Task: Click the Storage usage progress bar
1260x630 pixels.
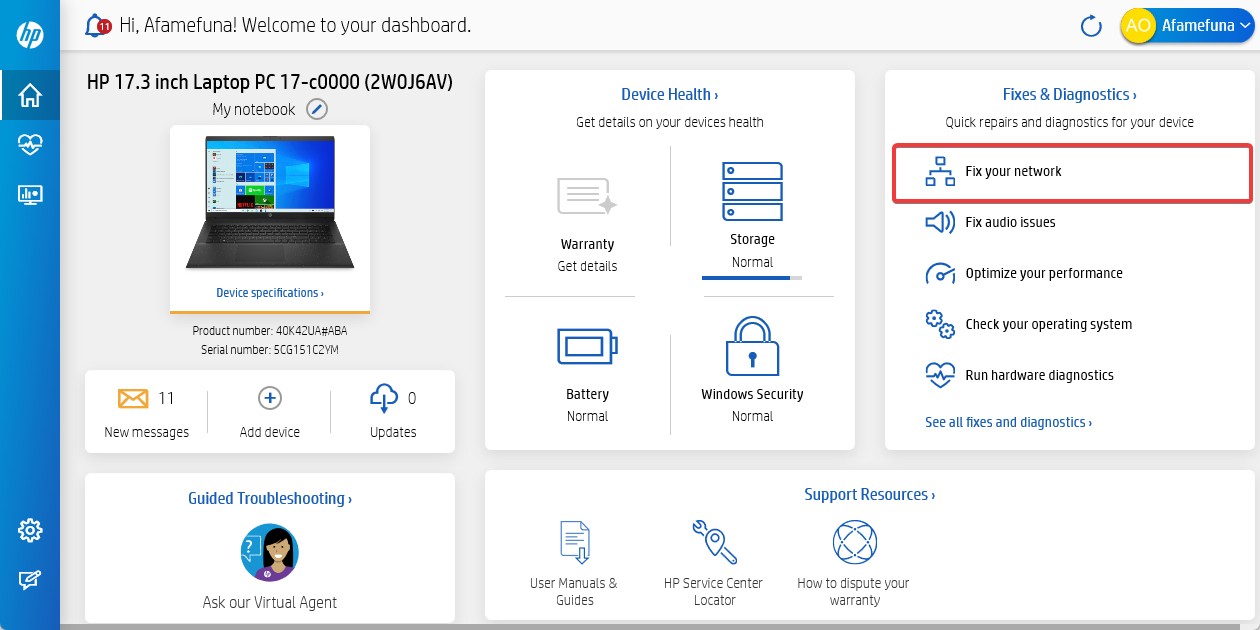Action: pos(752,277)
